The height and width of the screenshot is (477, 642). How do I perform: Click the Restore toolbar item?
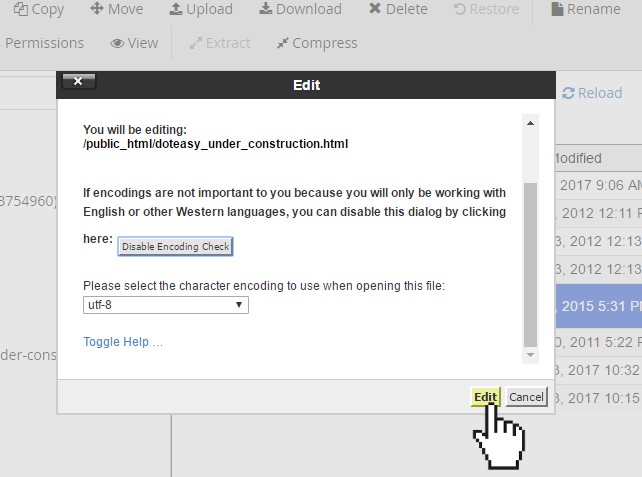486,9
